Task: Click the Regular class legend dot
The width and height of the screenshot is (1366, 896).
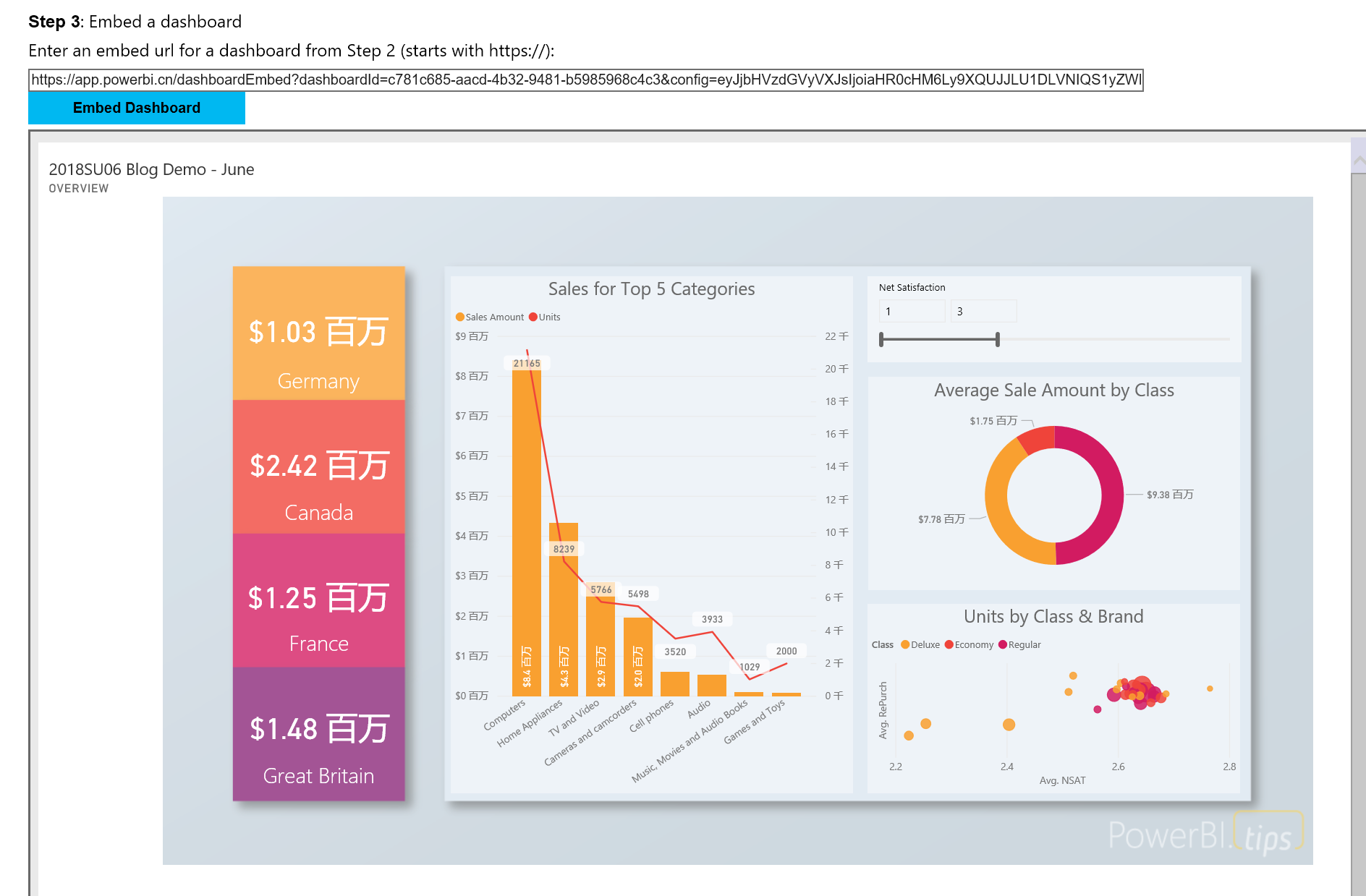Action: pos(1003,644)
